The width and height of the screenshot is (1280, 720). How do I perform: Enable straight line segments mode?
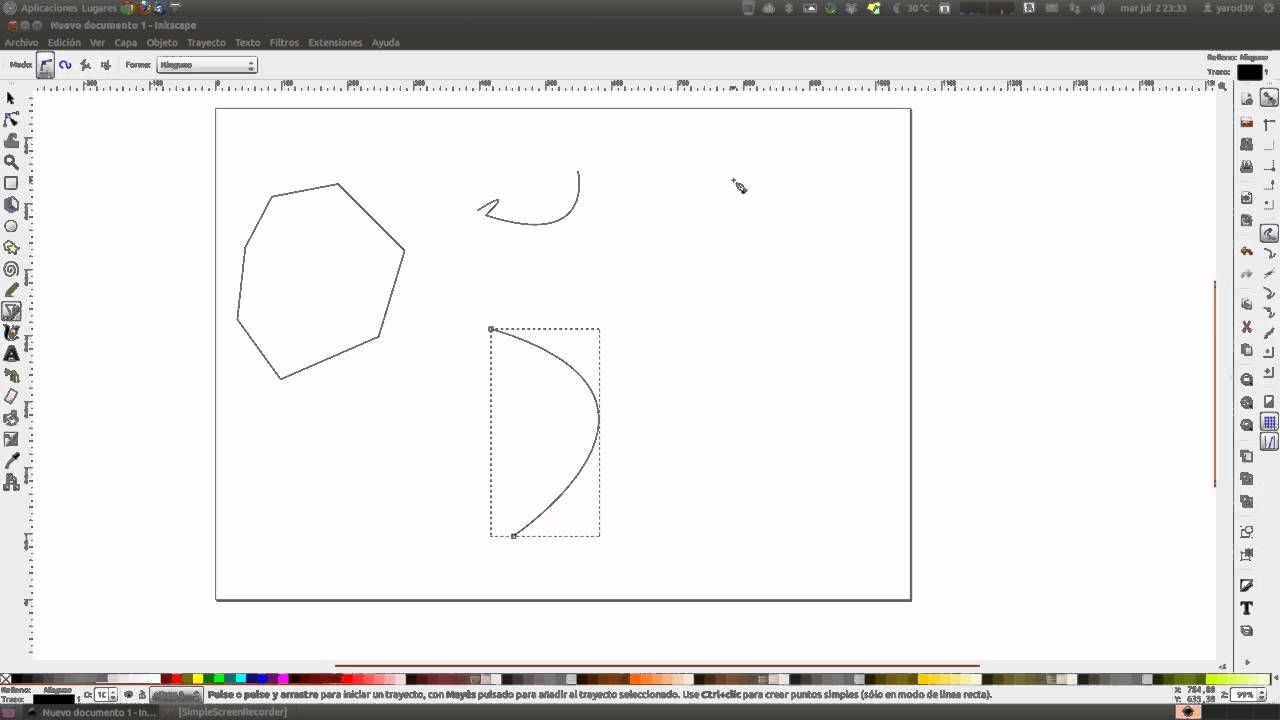[x=85, y=65]
